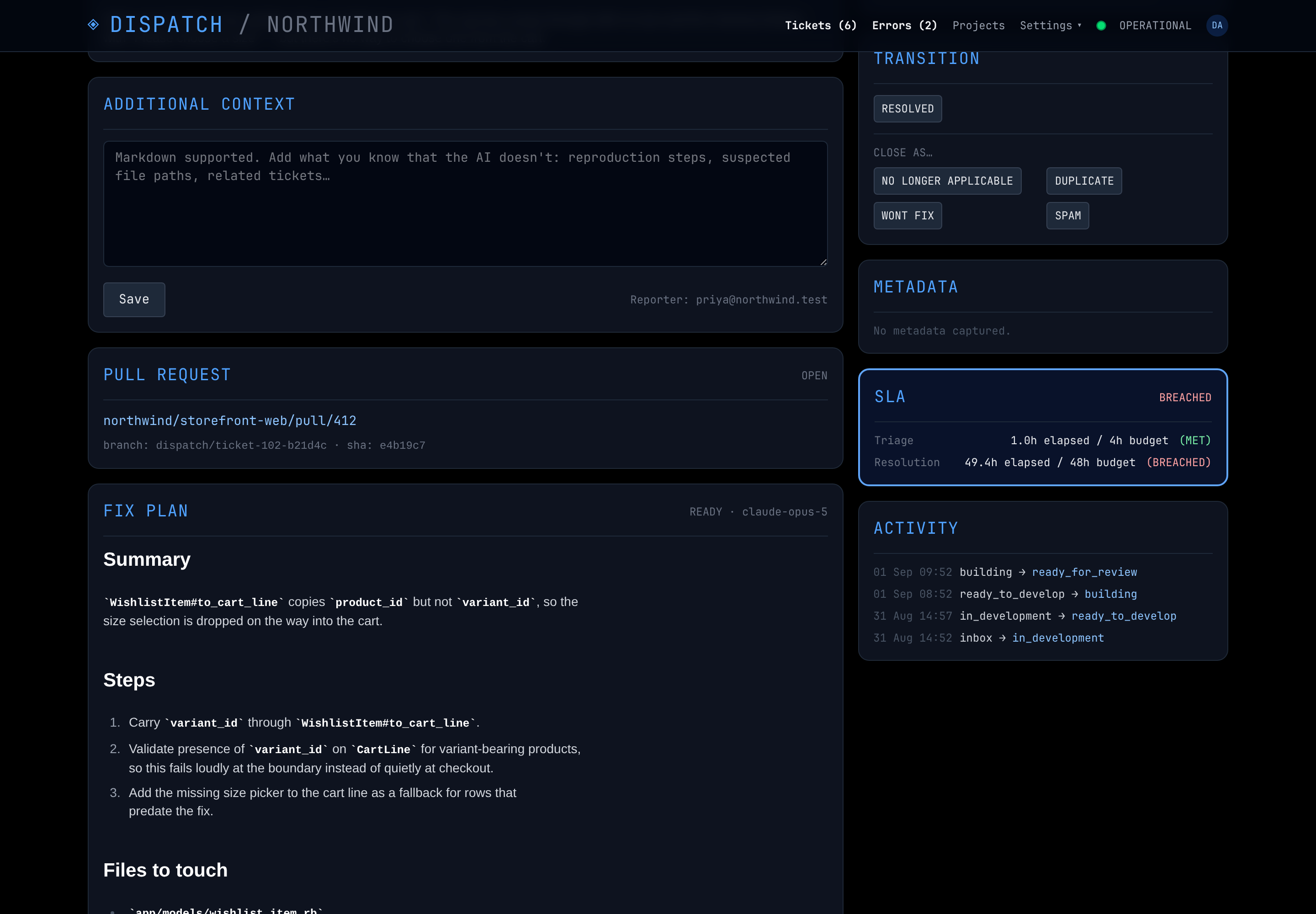Click the Dispatch diamond logo icon

pyautogui.click(x=93, y=25)
